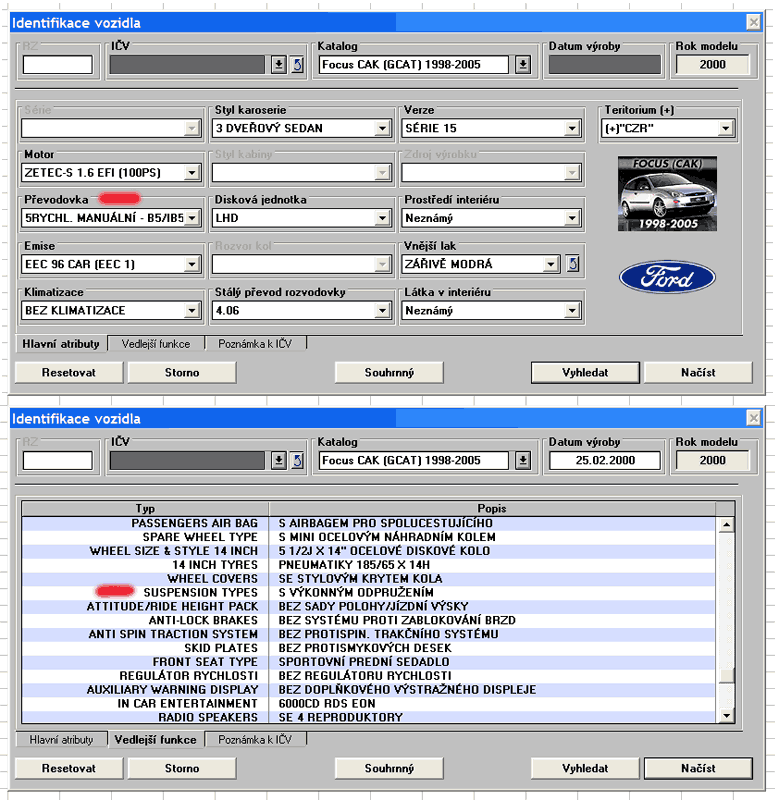
Task: Click IČV refresh icon in the Ford-logo dialog
Action: coord(297,65)
